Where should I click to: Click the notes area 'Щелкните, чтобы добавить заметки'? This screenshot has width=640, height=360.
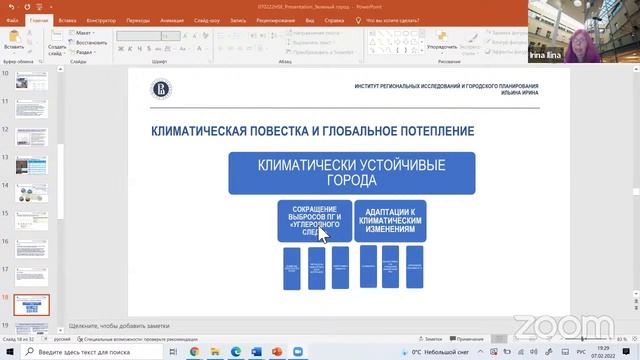(x=119, y=326)
